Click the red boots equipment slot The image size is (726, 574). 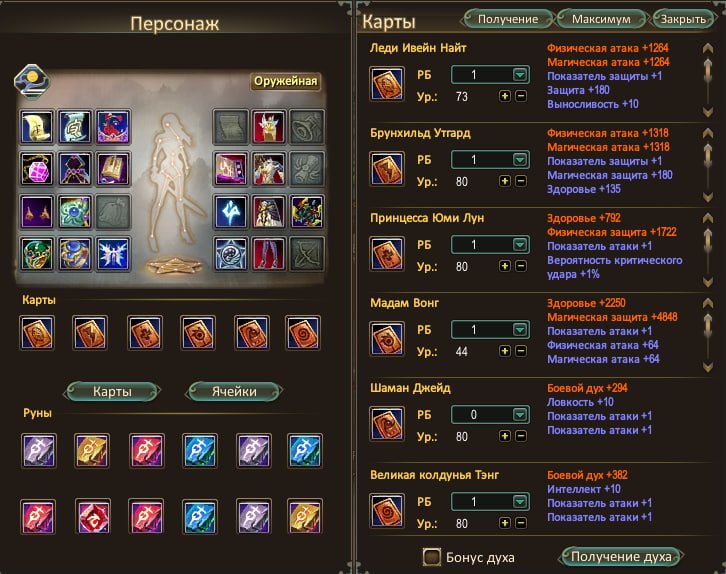(x=269, y=254)
